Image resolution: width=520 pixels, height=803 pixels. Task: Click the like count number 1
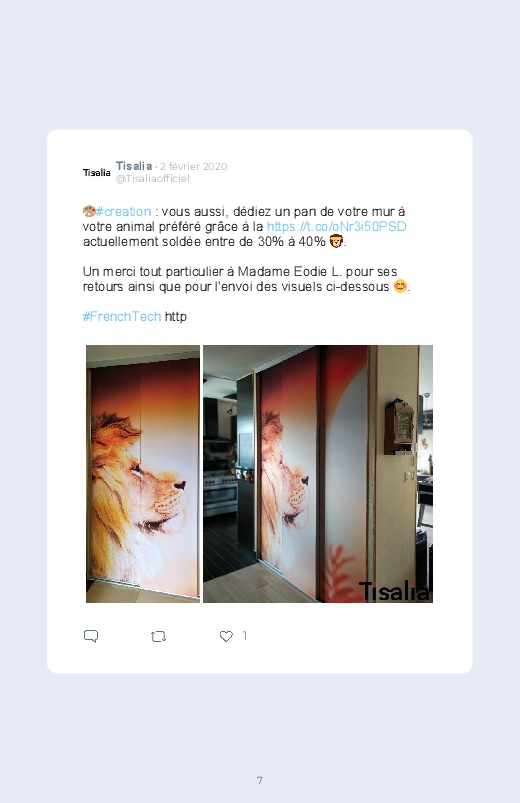click(245, 636)
